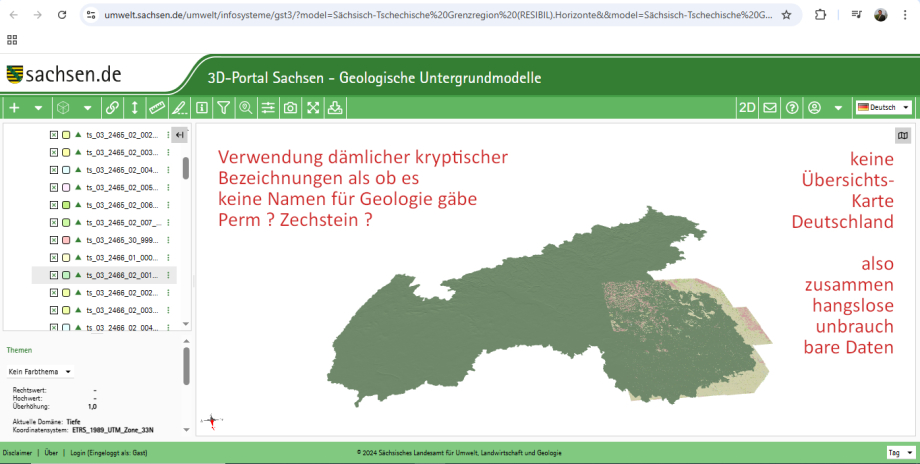Open the filter funnel tool
Screen dimensions: 920x464
point(224,108)
